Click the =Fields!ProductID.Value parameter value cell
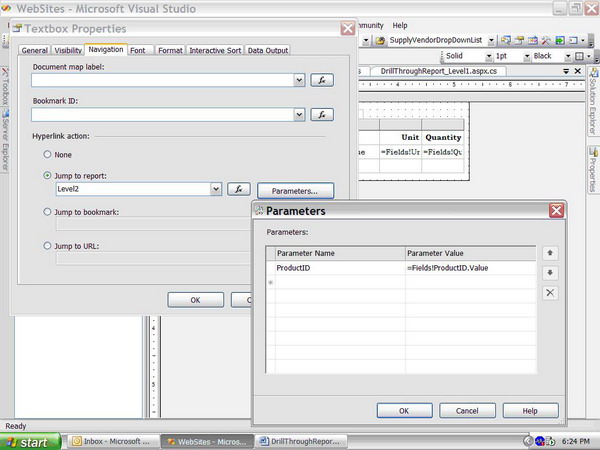Image resolution: width=600 pixels, height=450 pixels. point(471,268)
